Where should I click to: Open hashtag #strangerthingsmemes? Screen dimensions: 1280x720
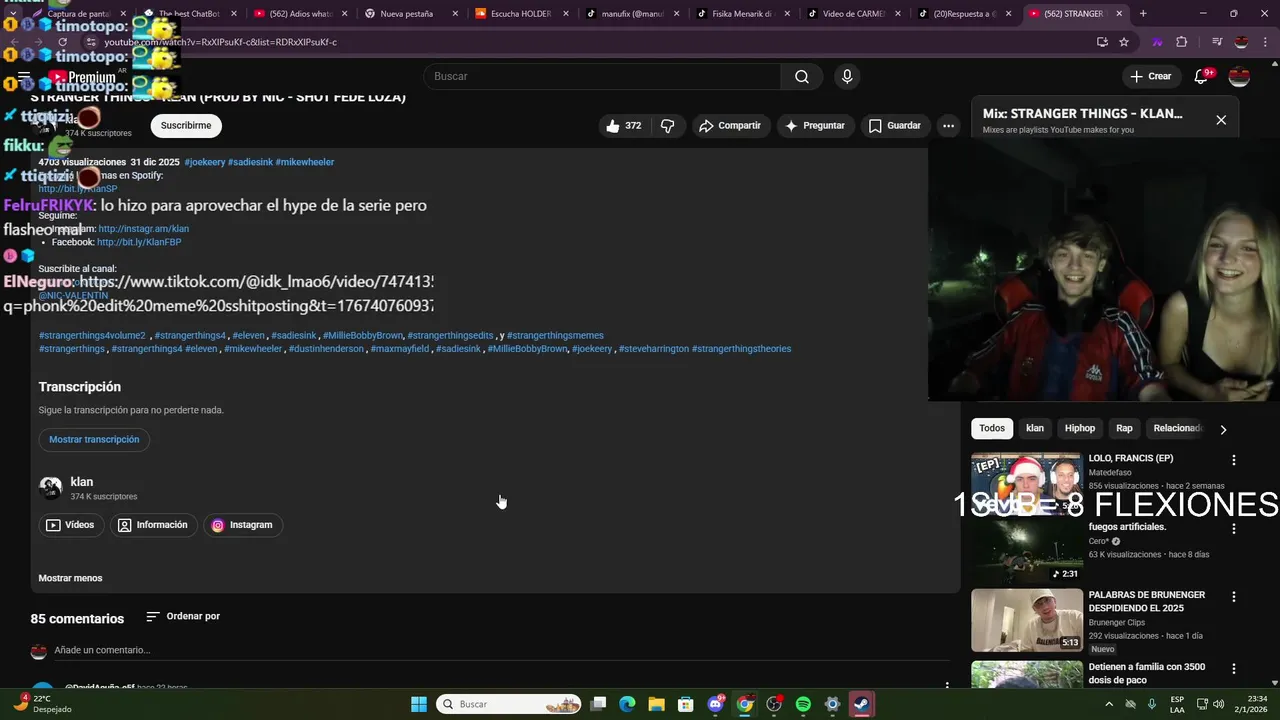[555, 336]
